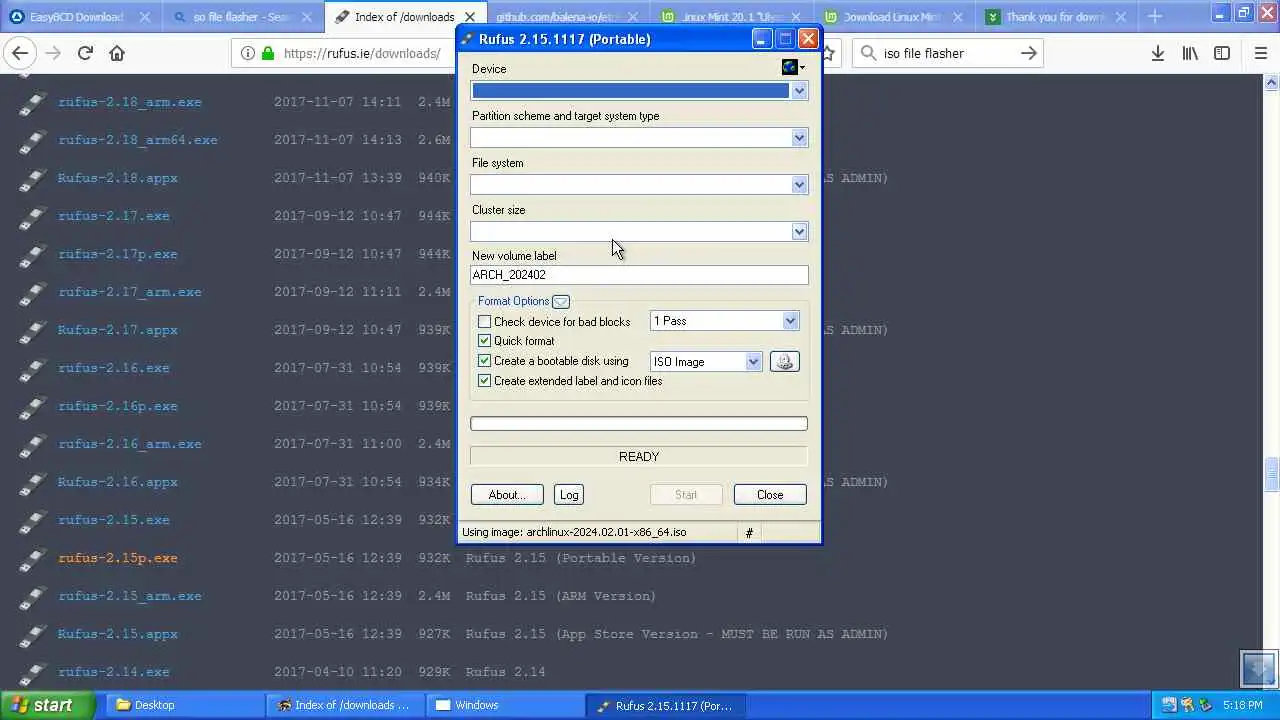Close the 'iso file flasher' search tab

tap(308, 17)
